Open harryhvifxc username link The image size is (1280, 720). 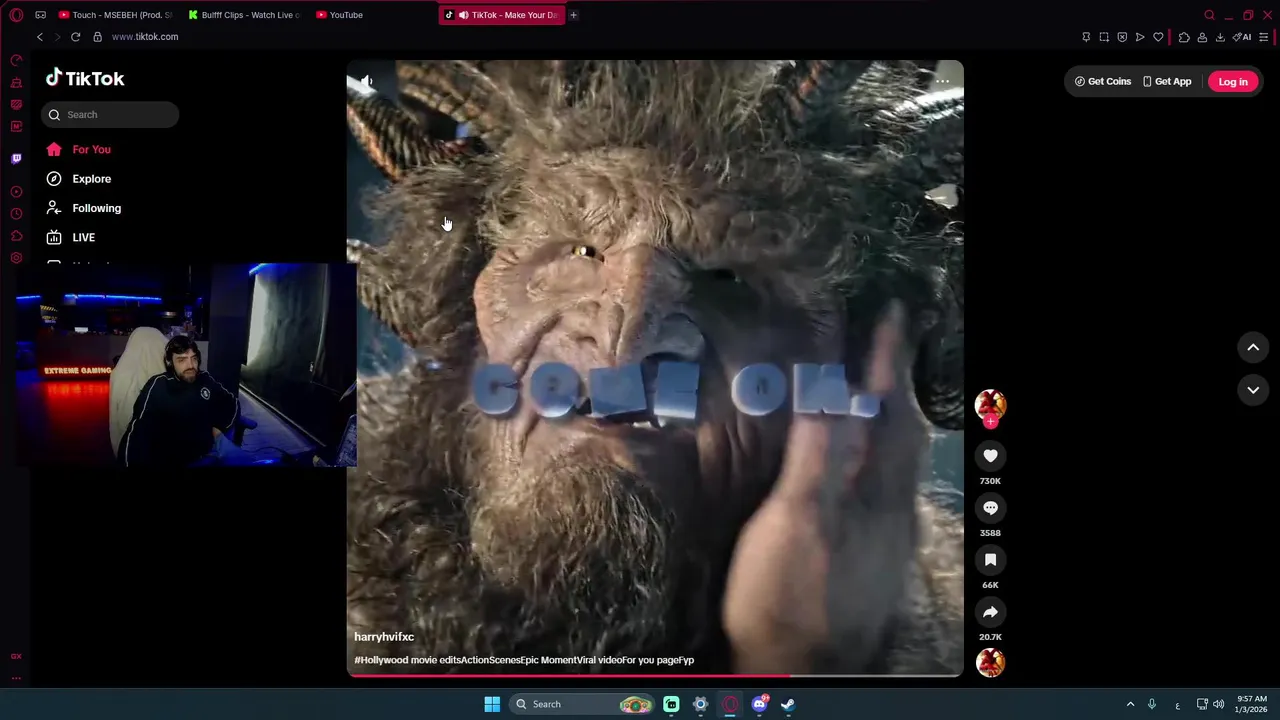click(x=384, y=637)
